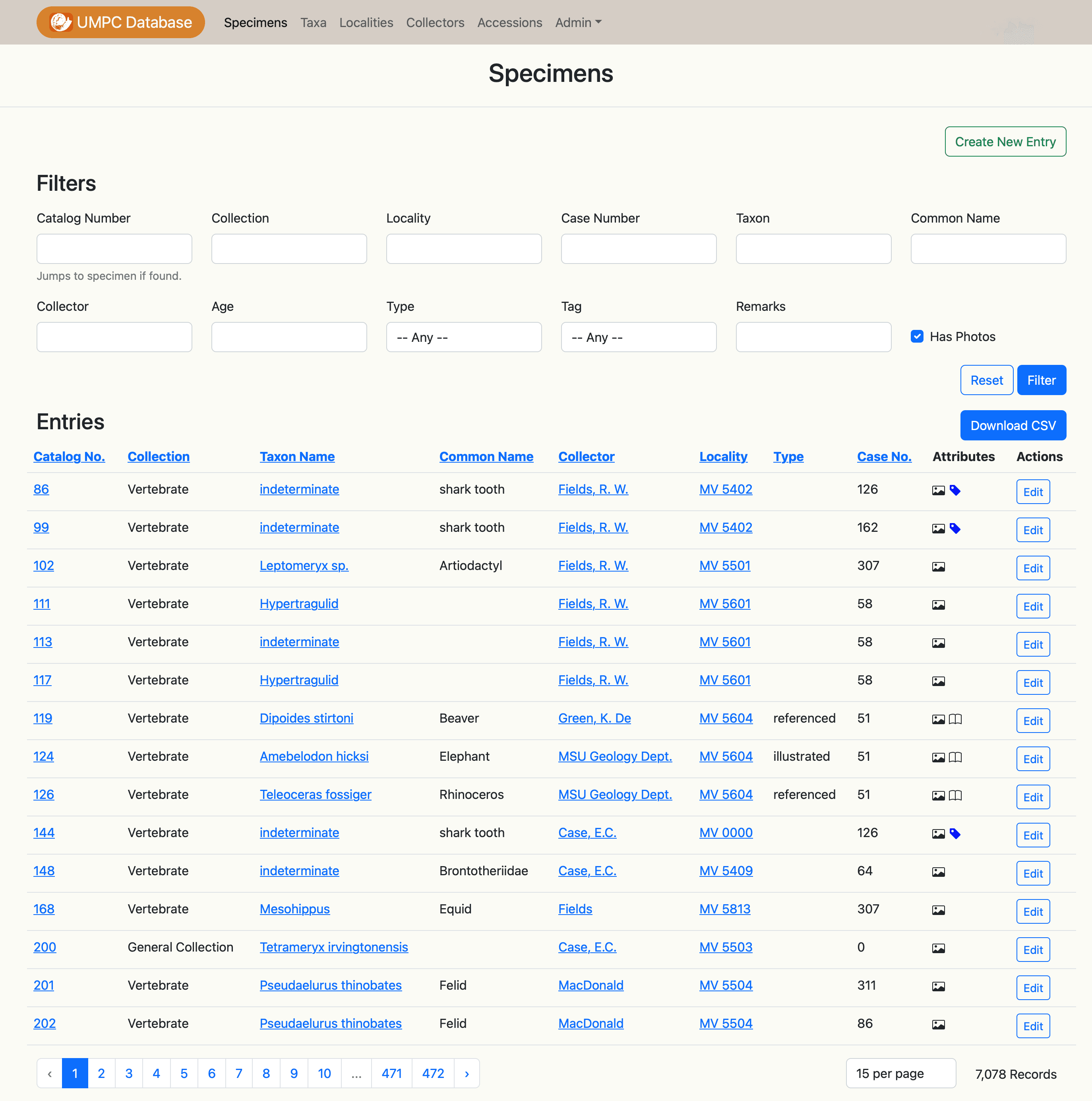
Task: Click the book icon in row 126
Action: click(x=955, y=796)
